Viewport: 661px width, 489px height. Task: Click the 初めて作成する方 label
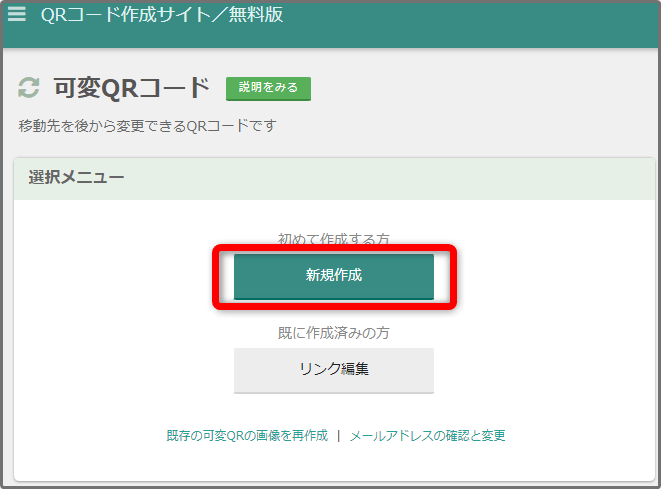333,239
